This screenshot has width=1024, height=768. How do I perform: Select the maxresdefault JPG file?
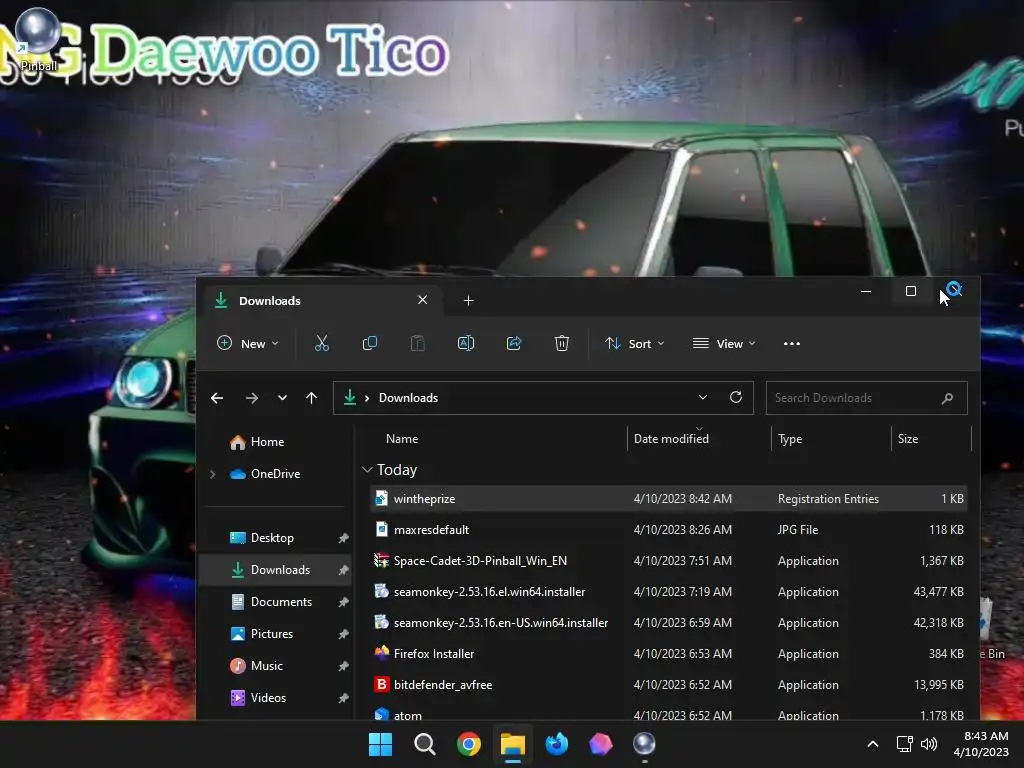click(669, 530)
